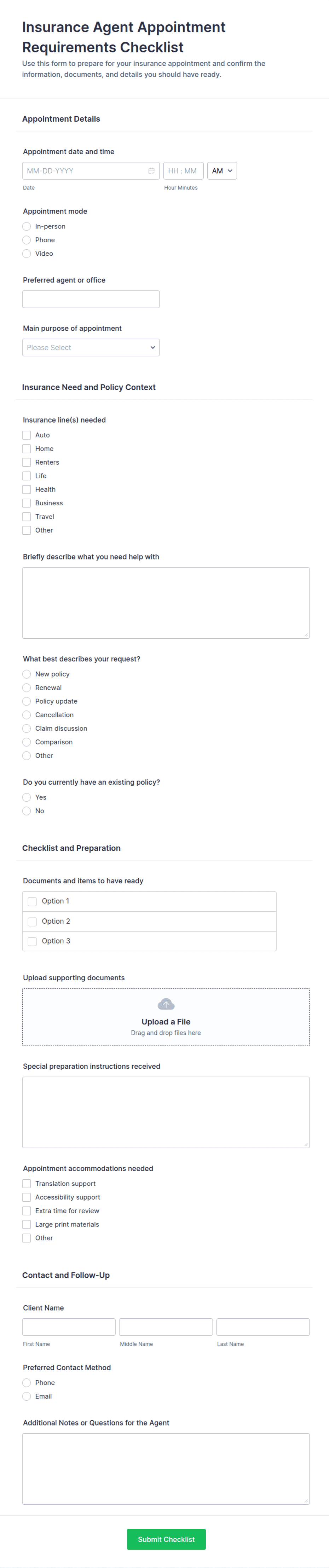The image size is (329, 1568).
Task: Select Yes for existing policy
Action: tap(27, 797)
